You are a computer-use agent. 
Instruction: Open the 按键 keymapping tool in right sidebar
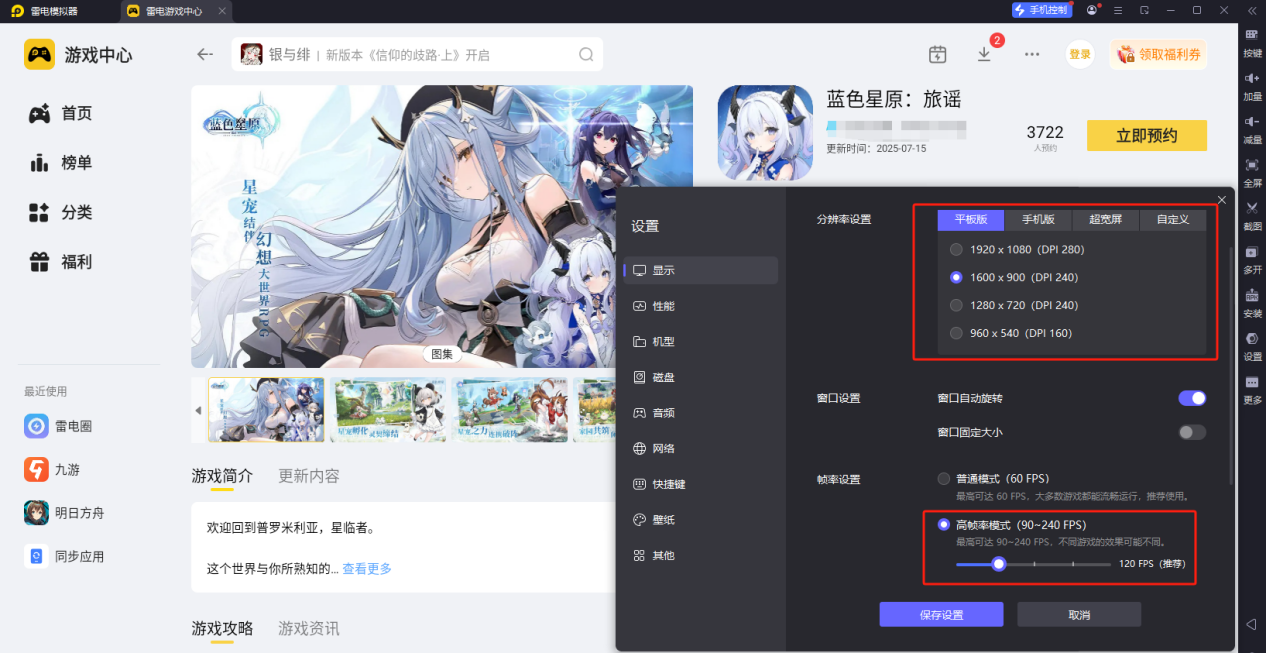click(1252, 42)
